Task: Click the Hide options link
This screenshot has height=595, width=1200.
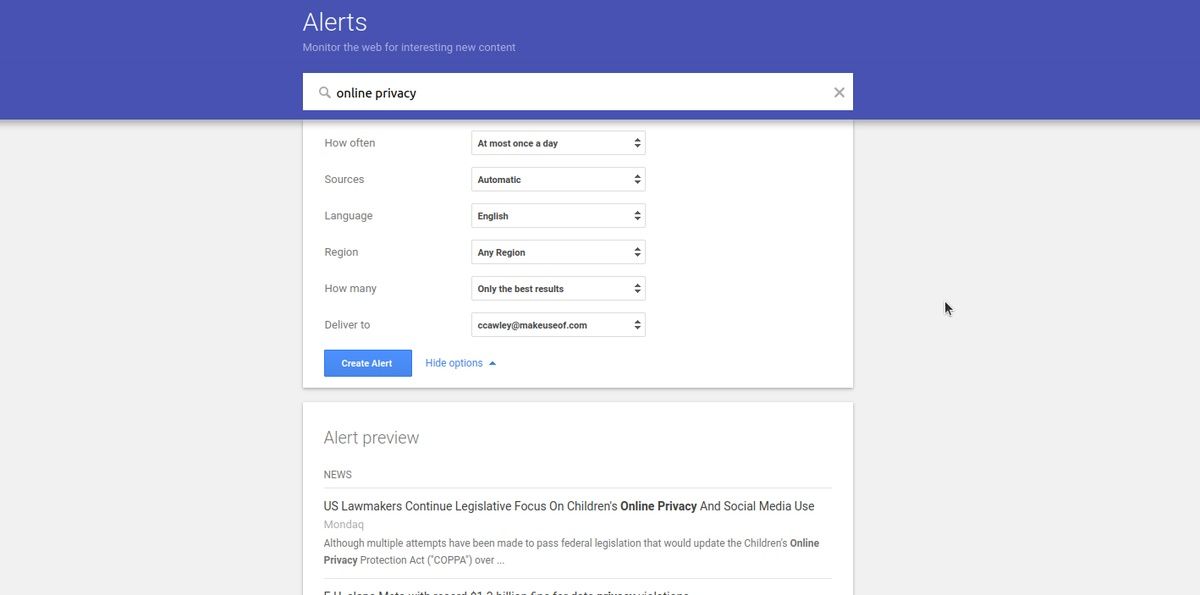Action: (x=454, y=363)
